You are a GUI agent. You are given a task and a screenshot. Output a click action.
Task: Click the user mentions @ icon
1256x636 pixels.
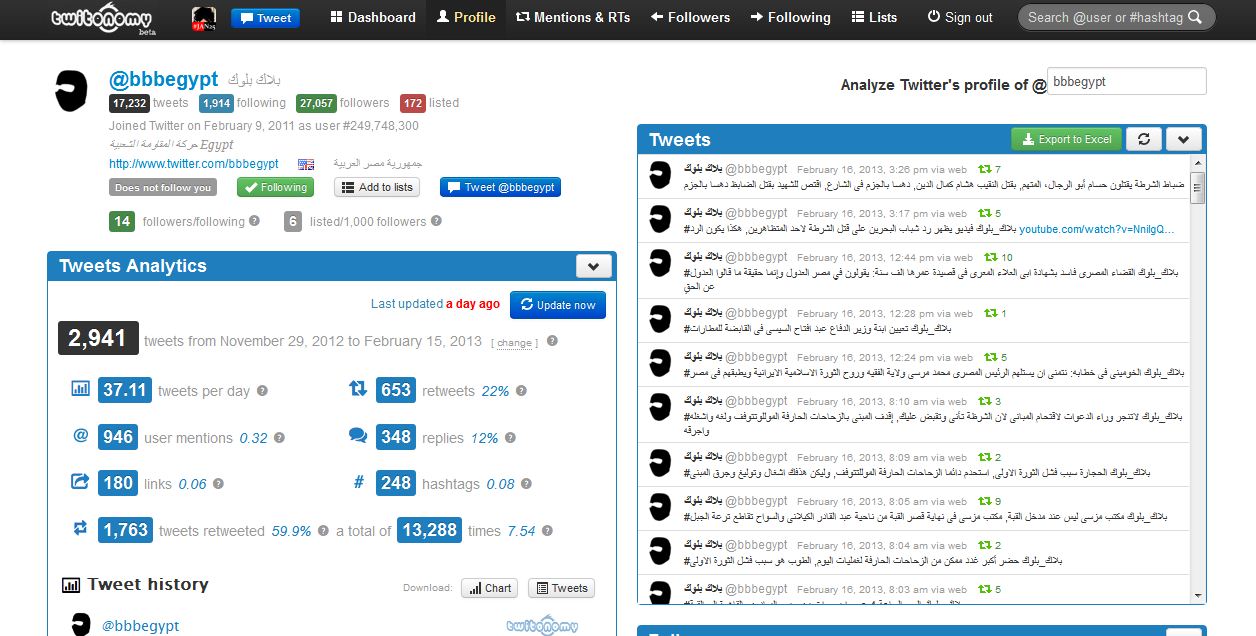click(81, 436)
